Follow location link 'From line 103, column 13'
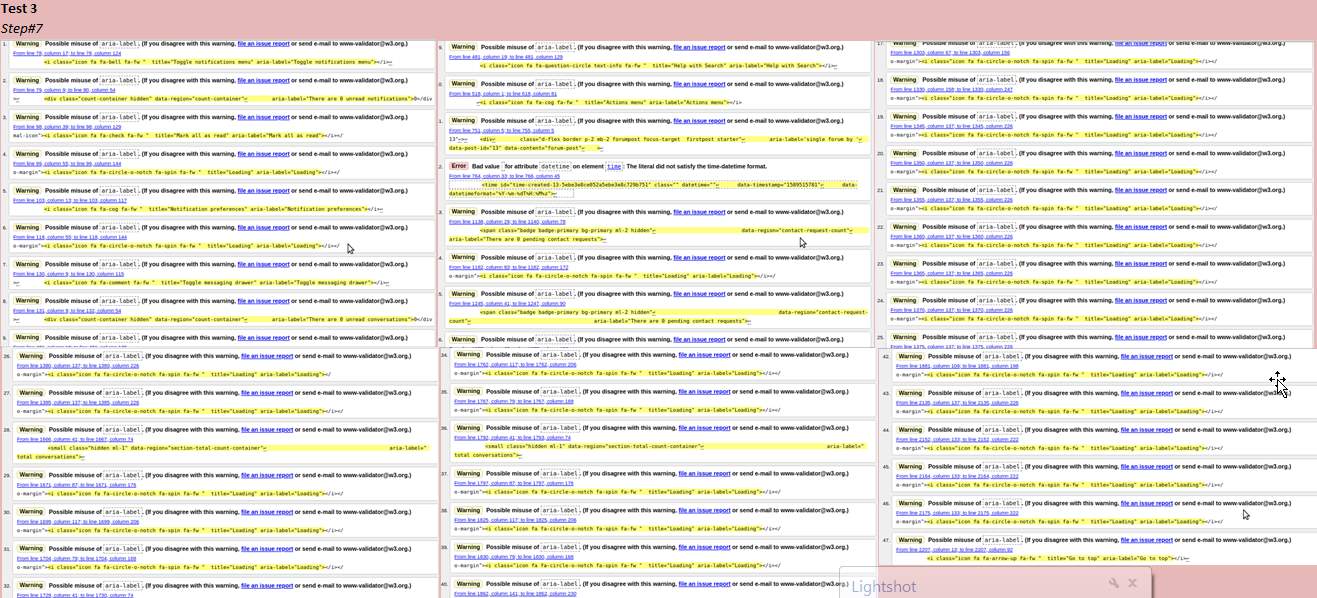1317x598 pixels. coord(70,200)
